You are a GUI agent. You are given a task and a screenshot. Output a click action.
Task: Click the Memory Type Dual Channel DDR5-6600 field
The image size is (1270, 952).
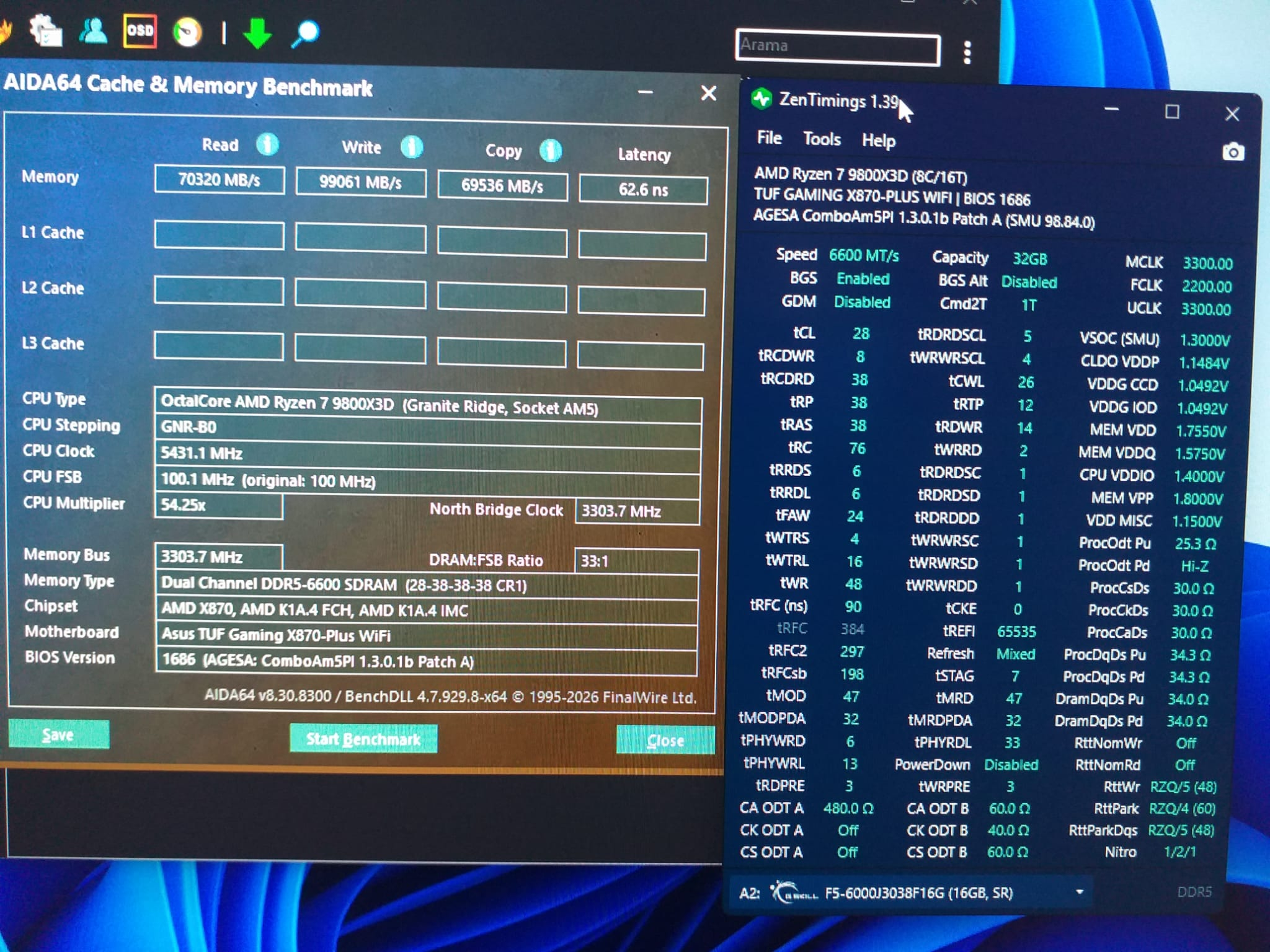(427, 584)
